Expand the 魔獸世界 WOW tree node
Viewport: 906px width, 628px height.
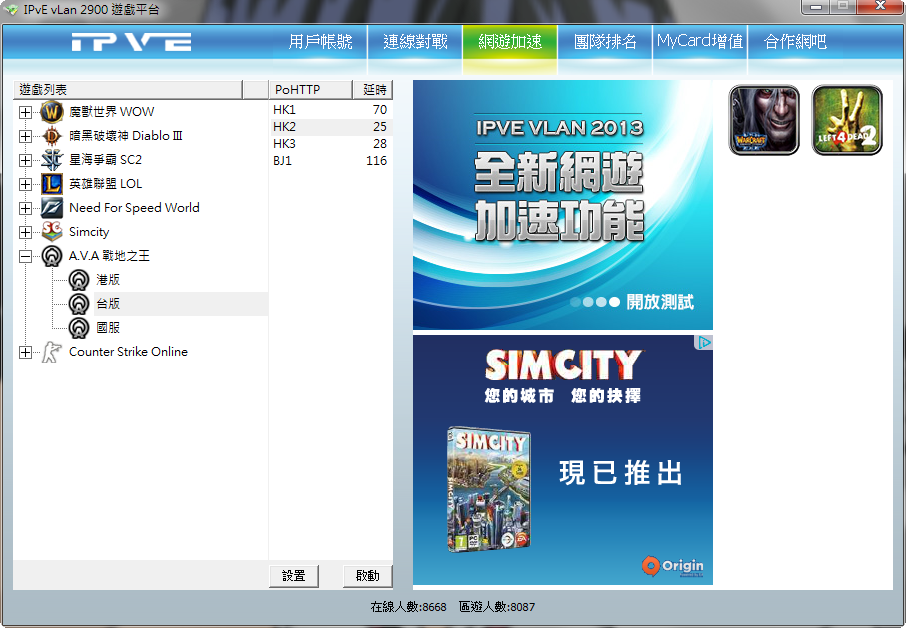pyautogui.click(x=25, y=112)
